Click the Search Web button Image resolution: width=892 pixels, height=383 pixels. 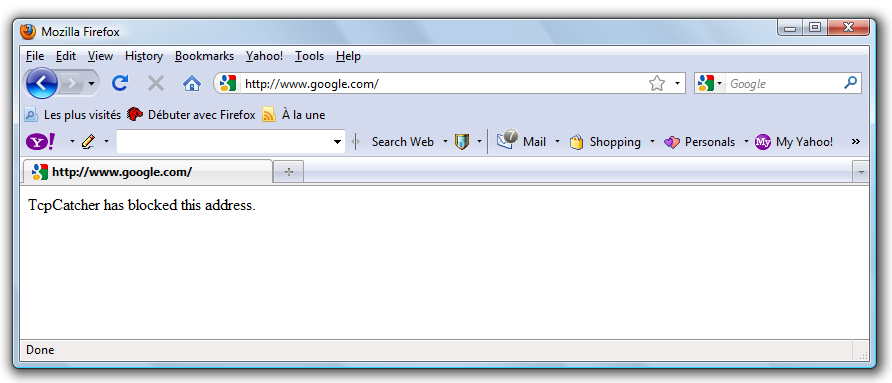click(403, 142)
